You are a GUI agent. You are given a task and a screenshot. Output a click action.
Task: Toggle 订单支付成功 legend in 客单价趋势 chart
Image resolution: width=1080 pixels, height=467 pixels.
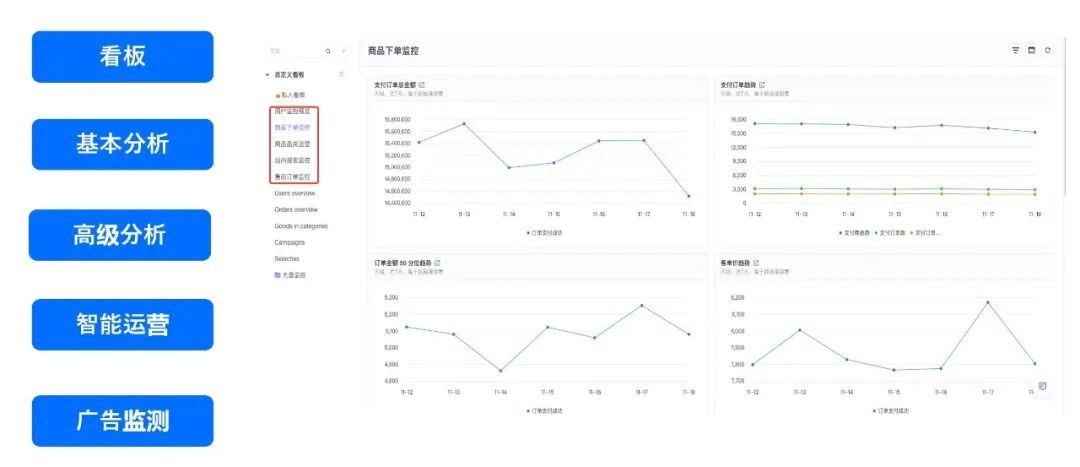pyautogui.click(x=891, y=411)
